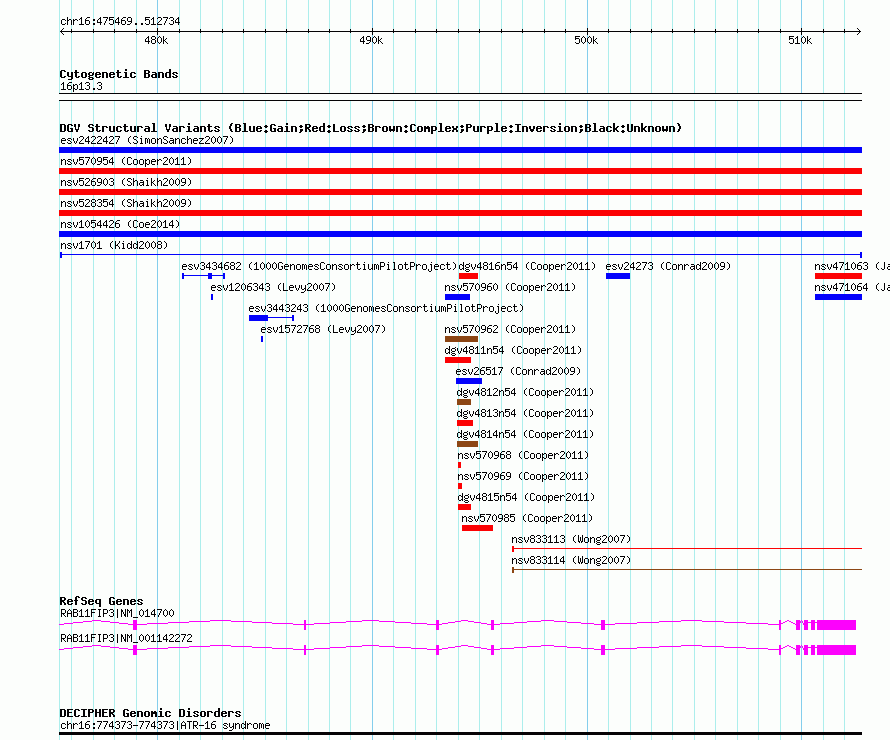Select the nsv570969 (Cooper2011) label
This screenshot has height=740, width=890.
pos(523,476)
